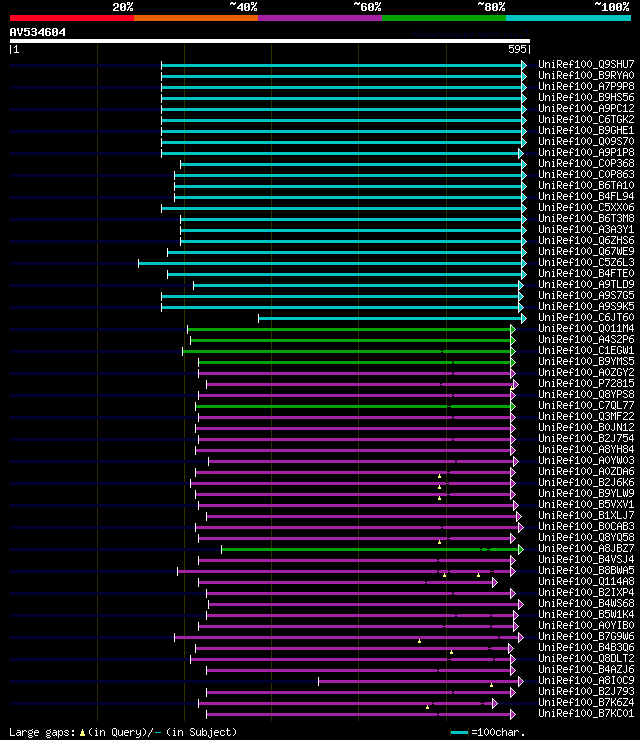Open hit UniRef100_B9RYA0
Screen dimensions: 640x740
(586, 76)
